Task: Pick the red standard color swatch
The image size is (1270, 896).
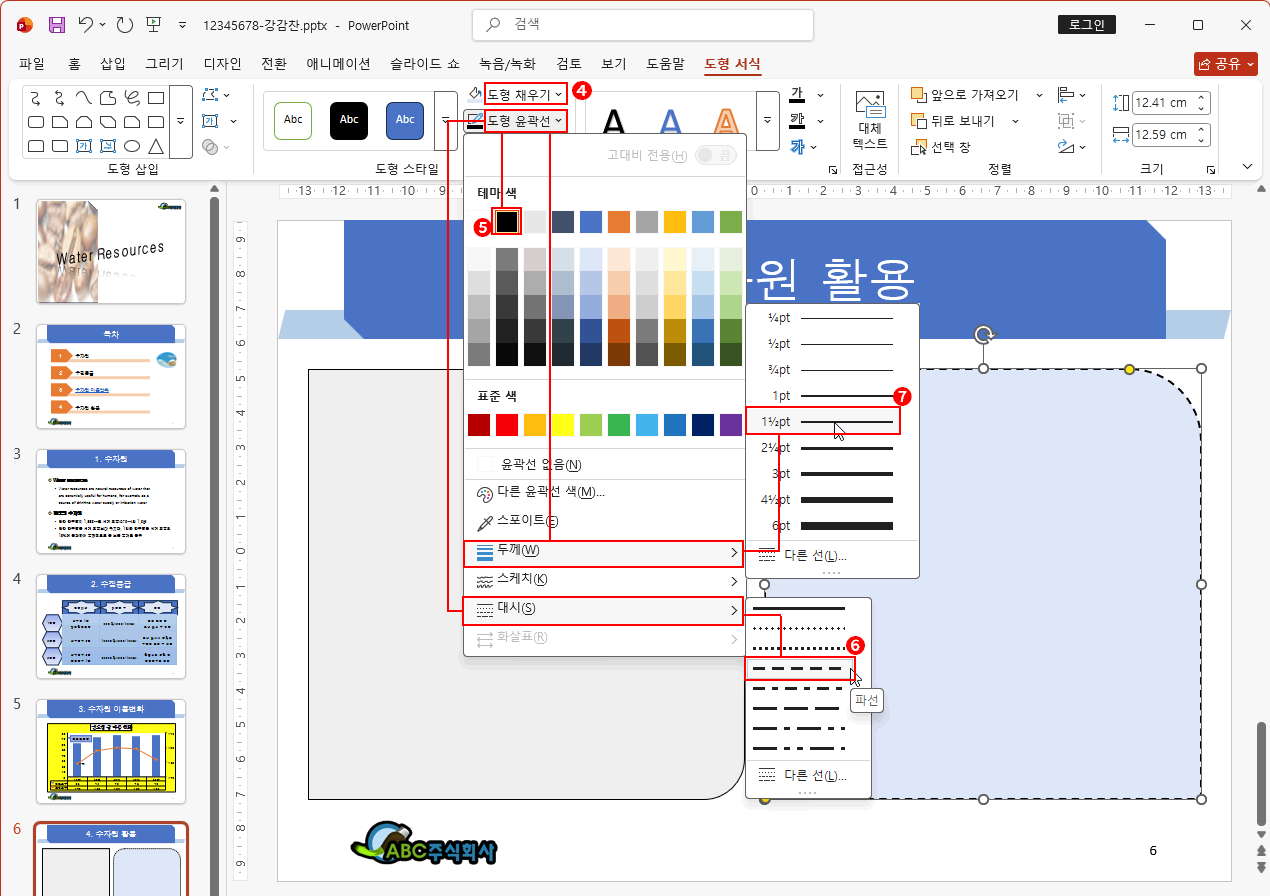Action: click(507, 425)
